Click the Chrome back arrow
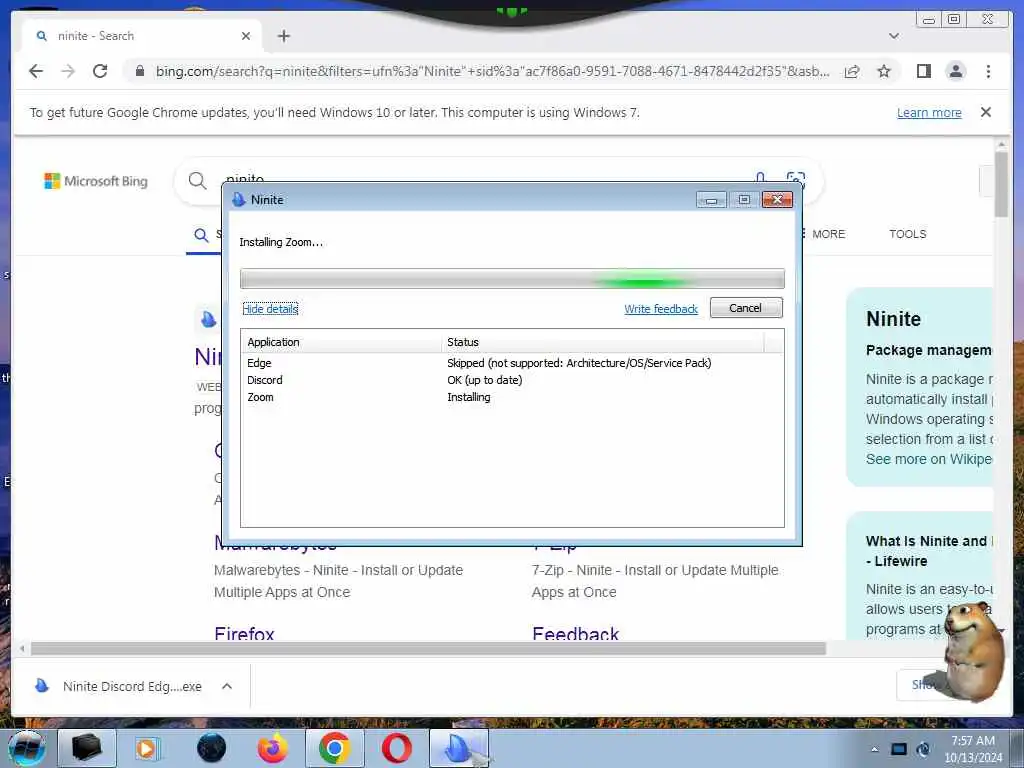 pos(36,71)
